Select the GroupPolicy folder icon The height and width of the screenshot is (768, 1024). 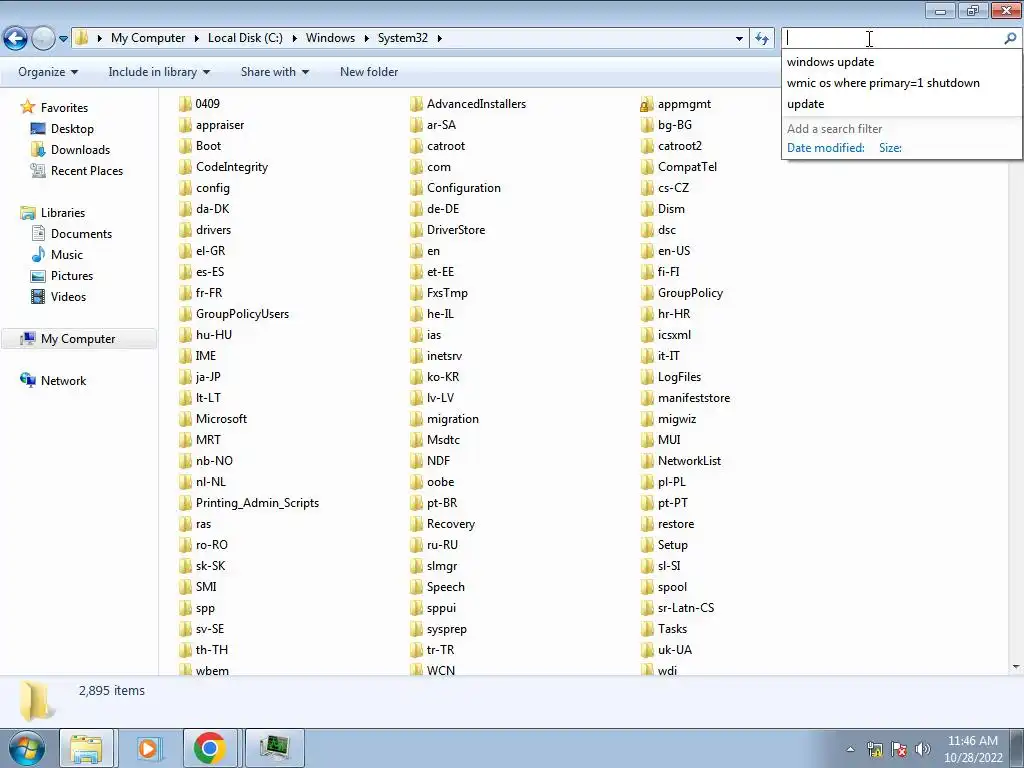[x=647, y=293]
